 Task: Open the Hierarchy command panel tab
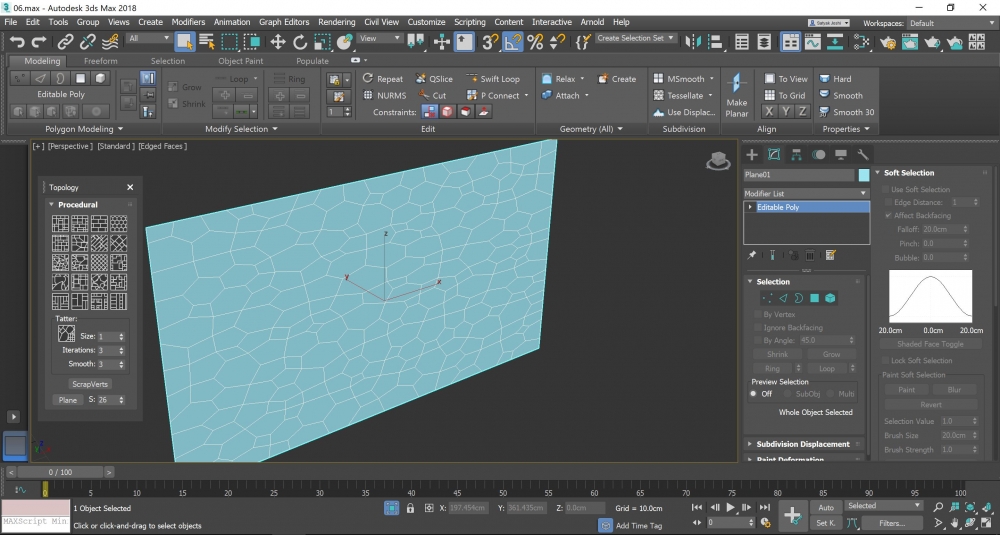point(796,155)
